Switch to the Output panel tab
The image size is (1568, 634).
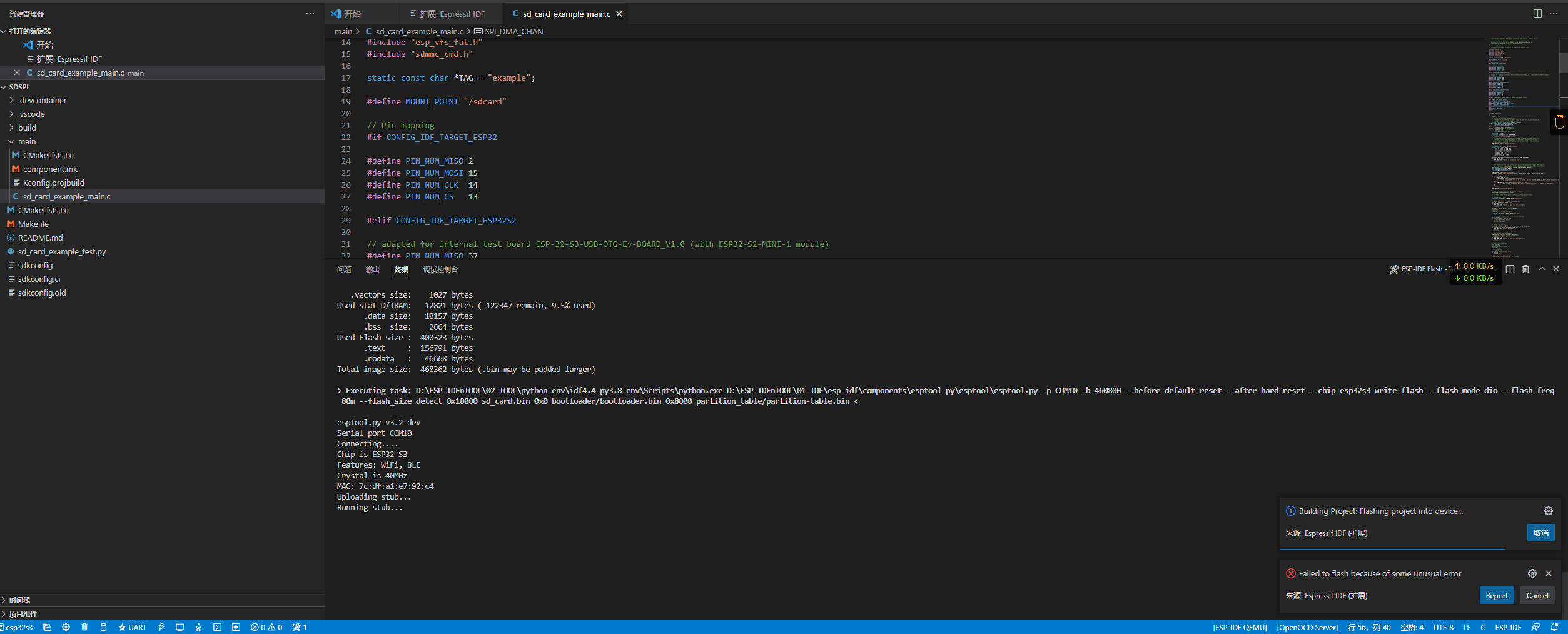coord(373,269)
